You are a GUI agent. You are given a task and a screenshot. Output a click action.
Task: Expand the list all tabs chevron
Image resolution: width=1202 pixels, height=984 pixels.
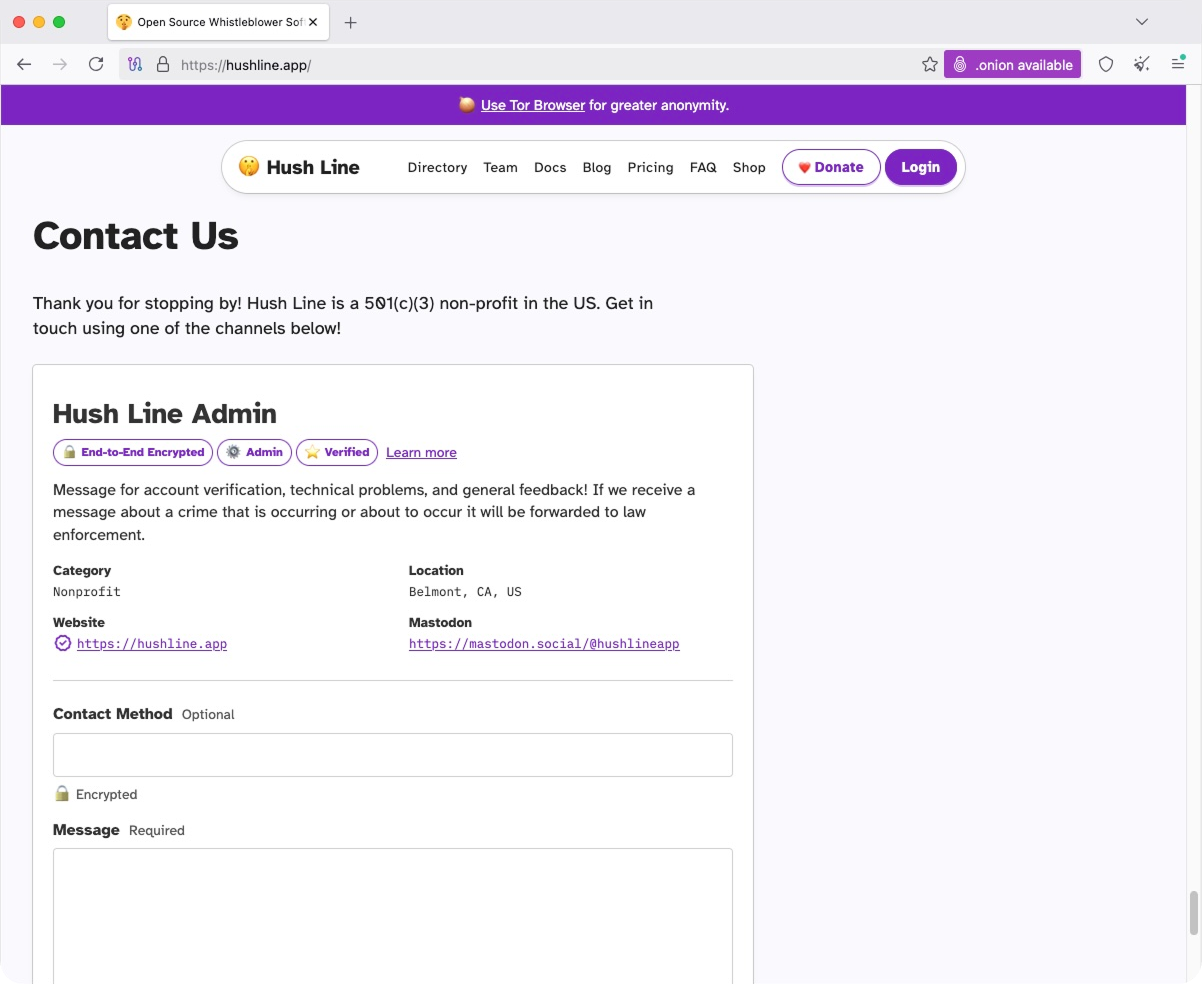coord(1142,22)
